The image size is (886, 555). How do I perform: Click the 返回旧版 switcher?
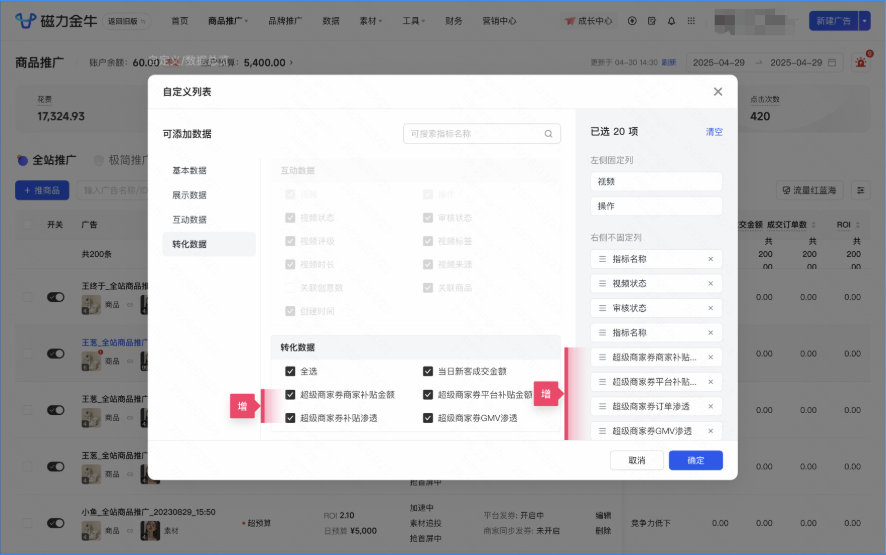[127, 21]
